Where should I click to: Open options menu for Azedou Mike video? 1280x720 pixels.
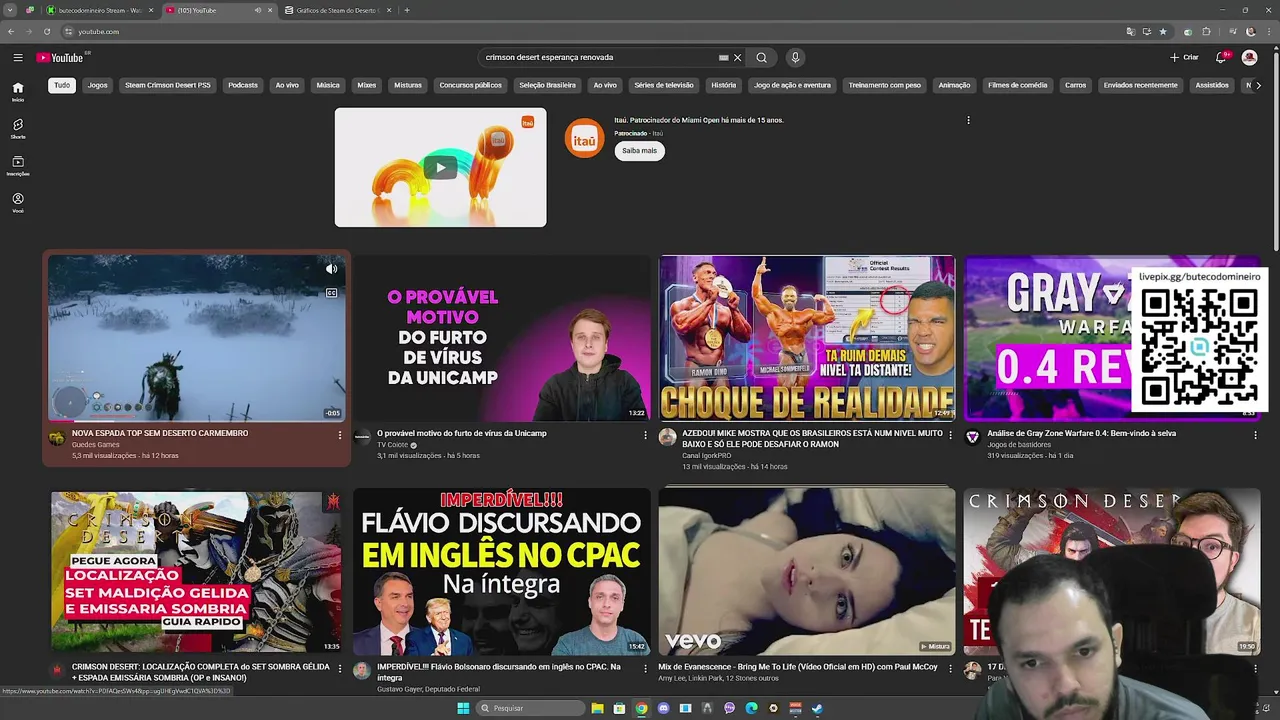click(950, 435)
